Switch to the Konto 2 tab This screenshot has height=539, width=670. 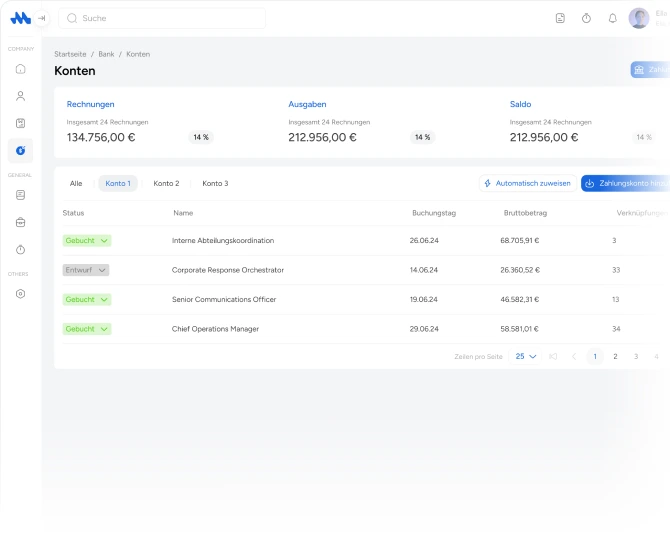point(166,184)
